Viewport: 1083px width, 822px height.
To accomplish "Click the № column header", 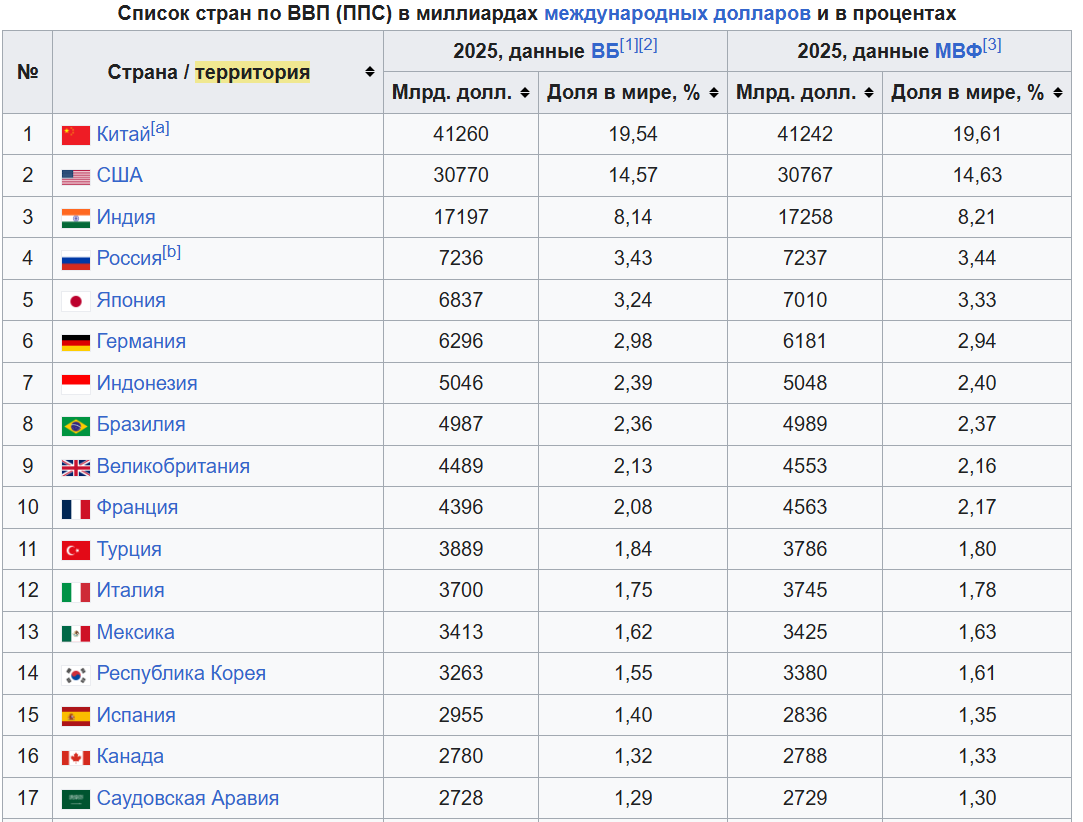I will [28, 72].
